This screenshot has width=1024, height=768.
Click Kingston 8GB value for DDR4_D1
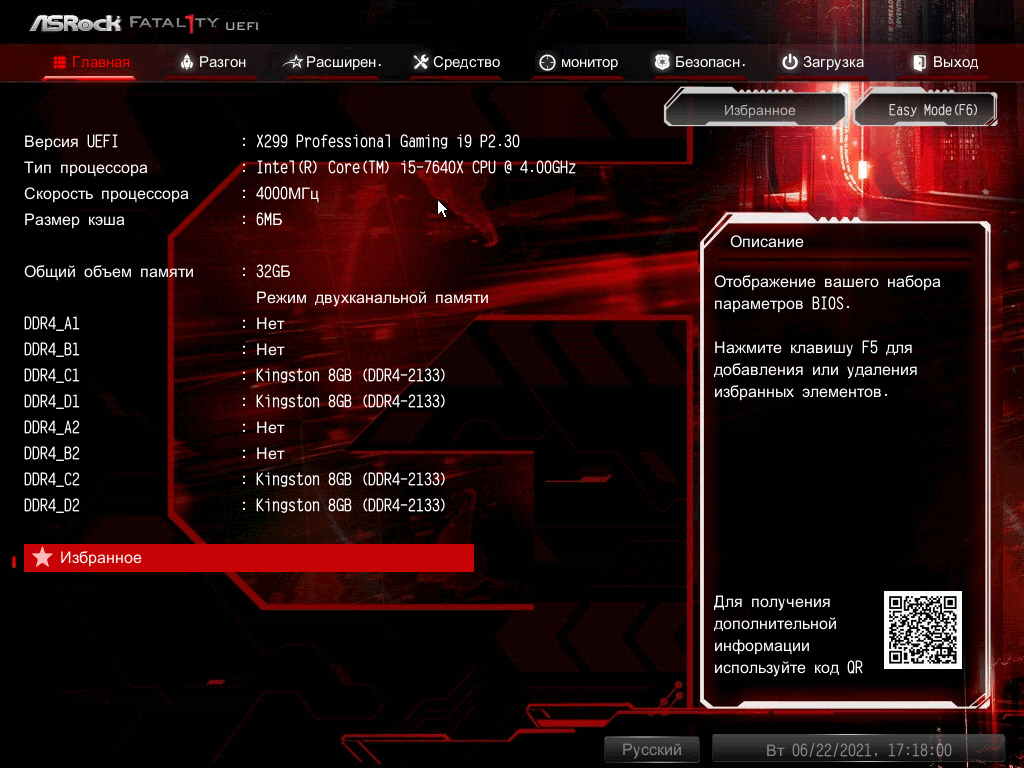click(x=351, y=402)
